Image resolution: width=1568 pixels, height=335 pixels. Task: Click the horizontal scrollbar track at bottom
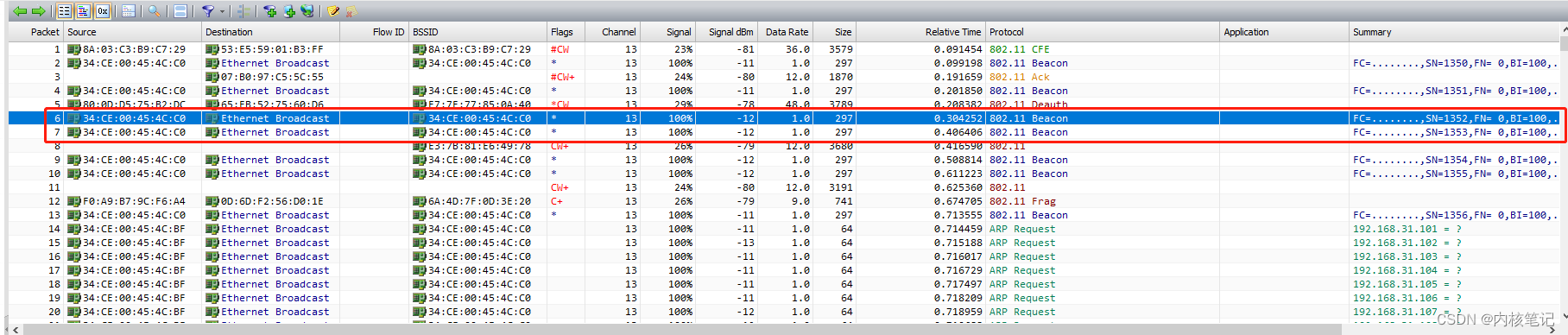(x=784, y=330)
